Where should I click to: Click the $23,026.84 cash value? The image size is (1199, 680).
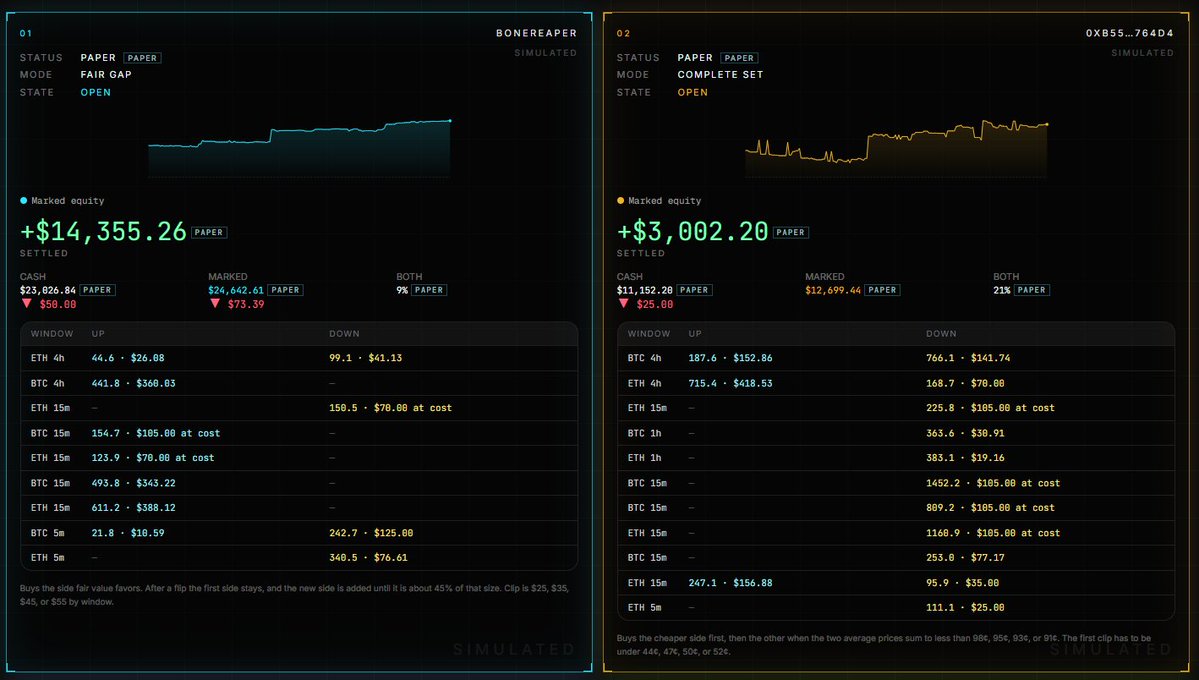click(48, 290)
